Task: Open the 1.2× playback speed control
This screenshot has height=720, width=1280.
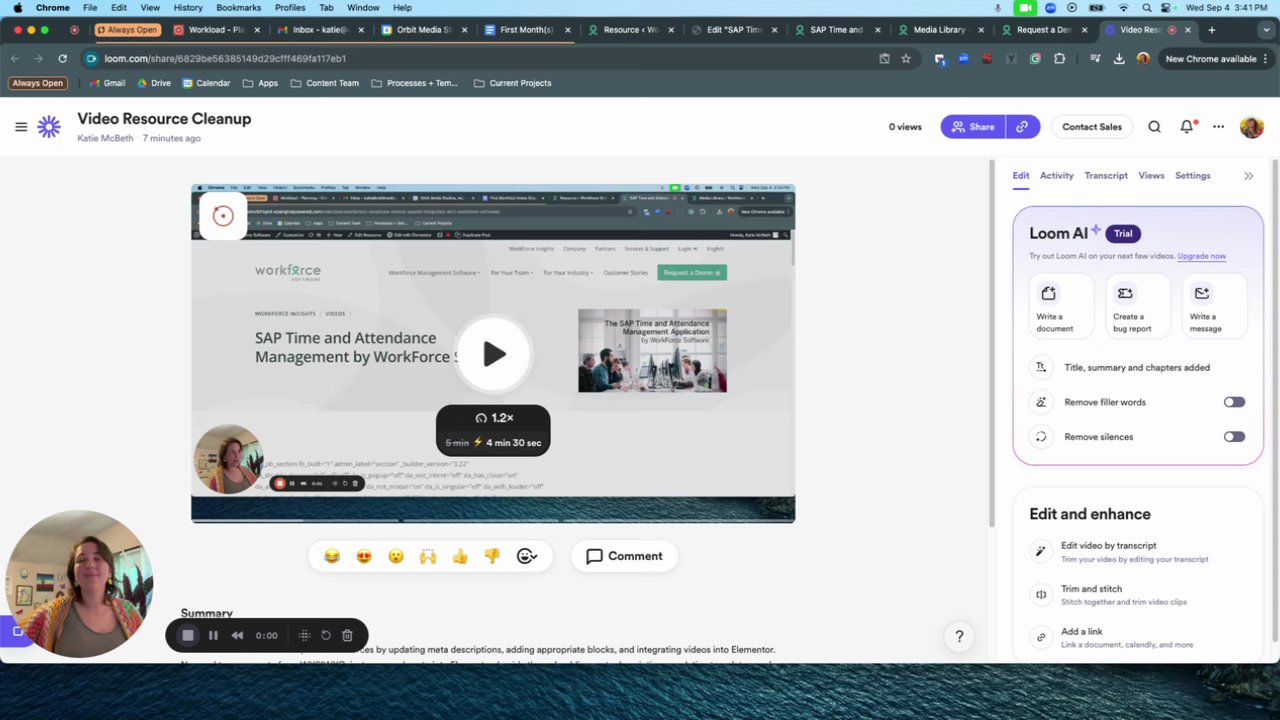Action: (x=493, y=418)
